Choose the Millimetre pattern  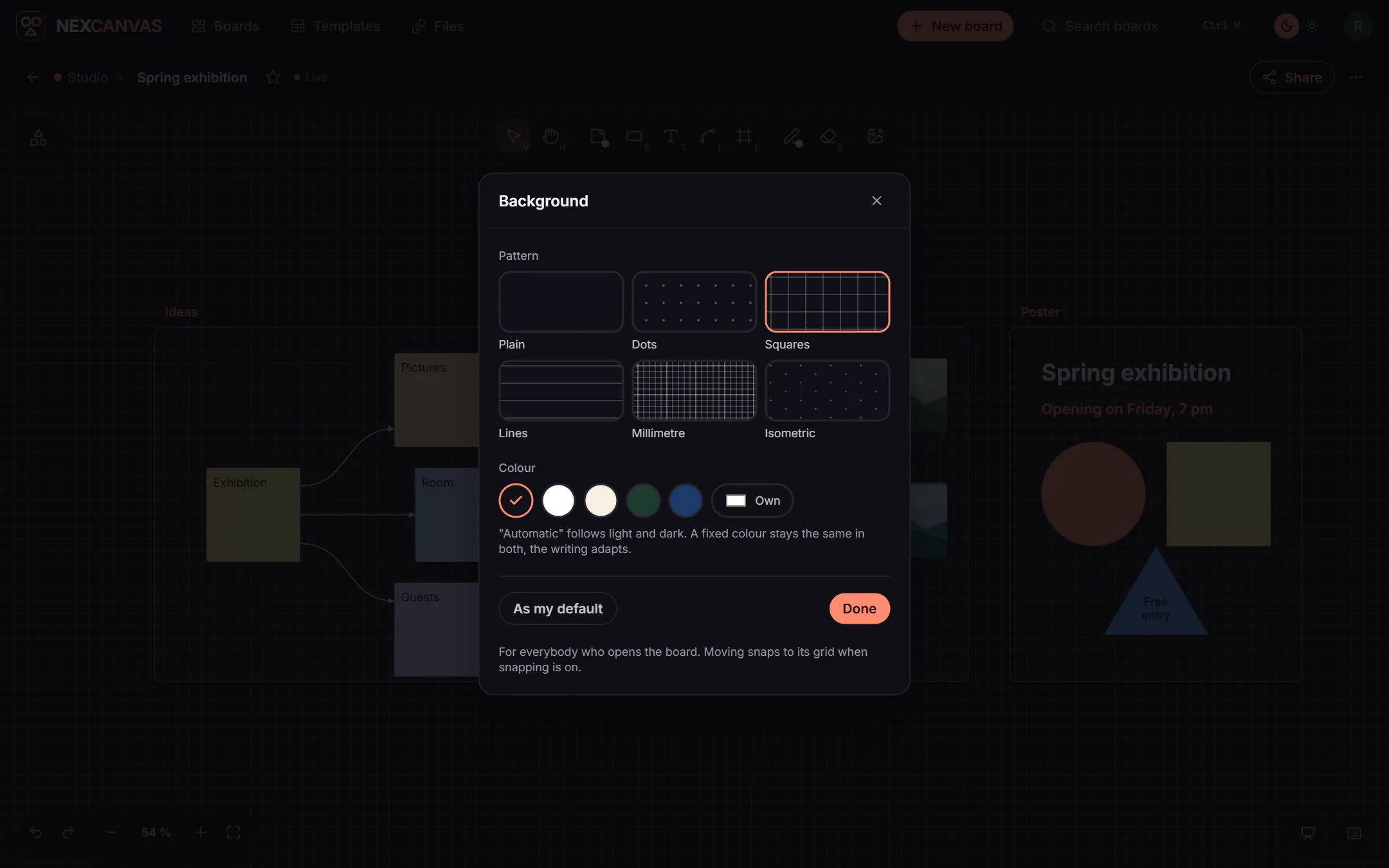pos(694,390)
